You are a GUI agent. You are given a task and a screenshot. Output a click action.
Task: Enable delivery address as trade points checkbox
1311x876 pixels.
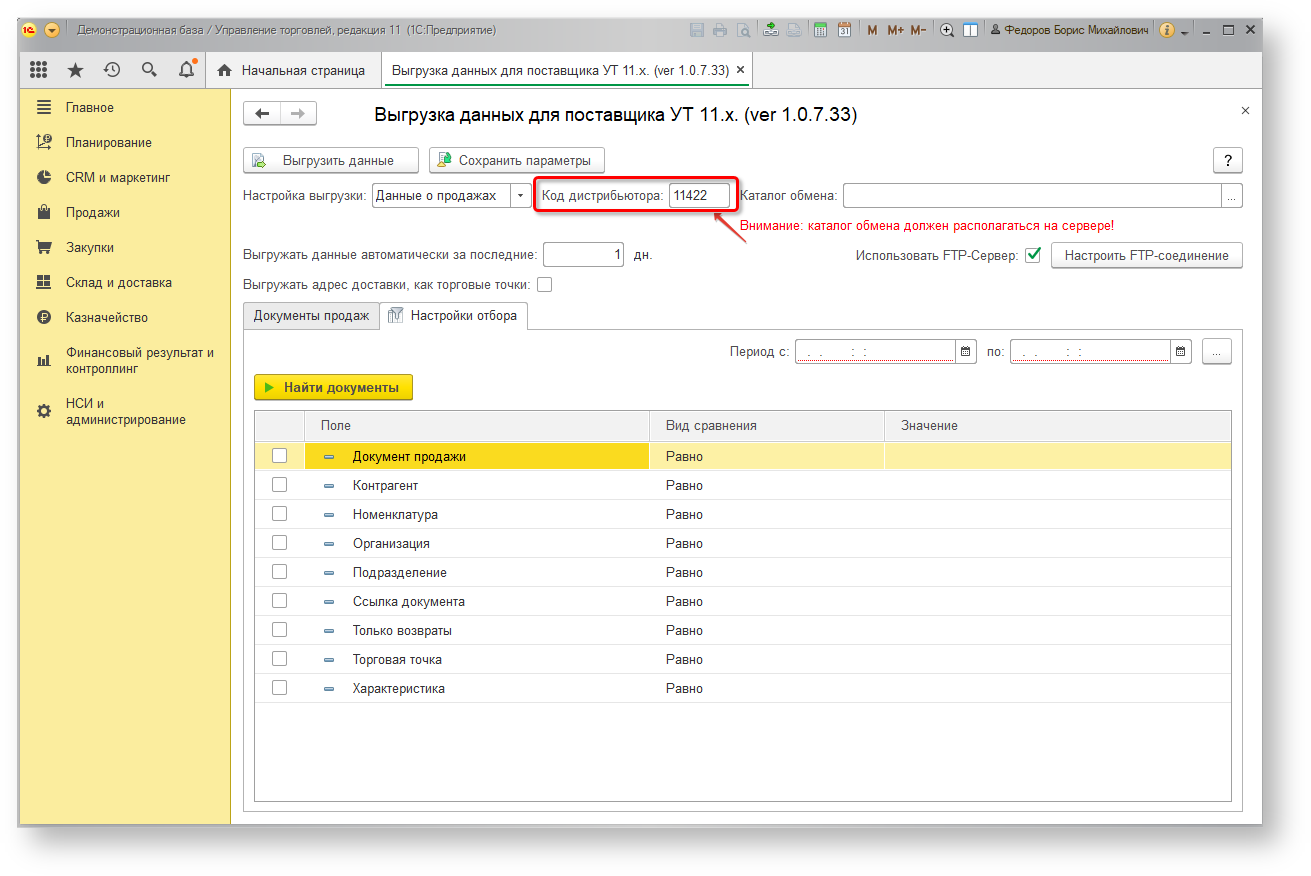click(544, 284)
